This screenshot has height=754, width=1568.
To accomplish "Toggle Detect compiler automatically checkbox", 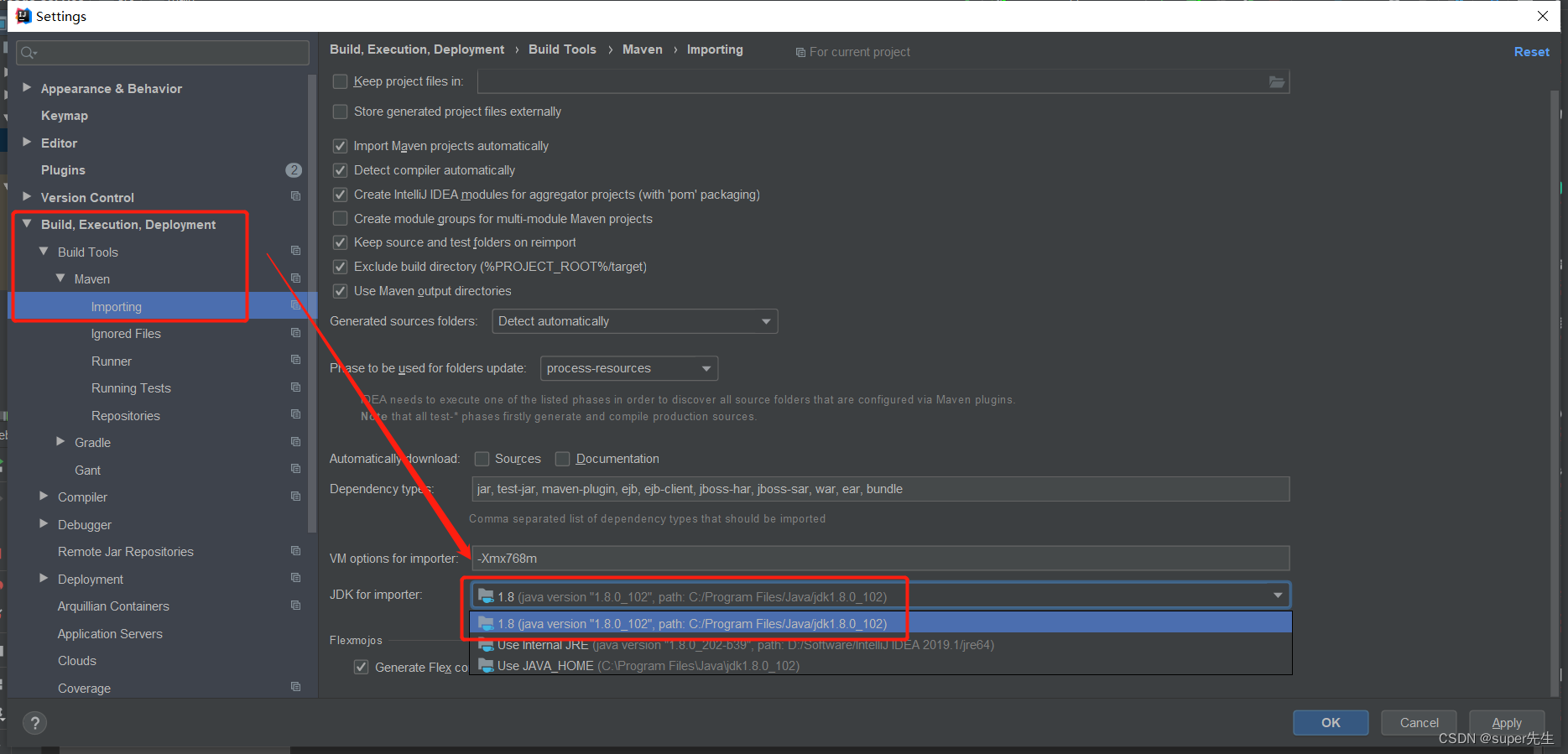I will pos(340,170).
